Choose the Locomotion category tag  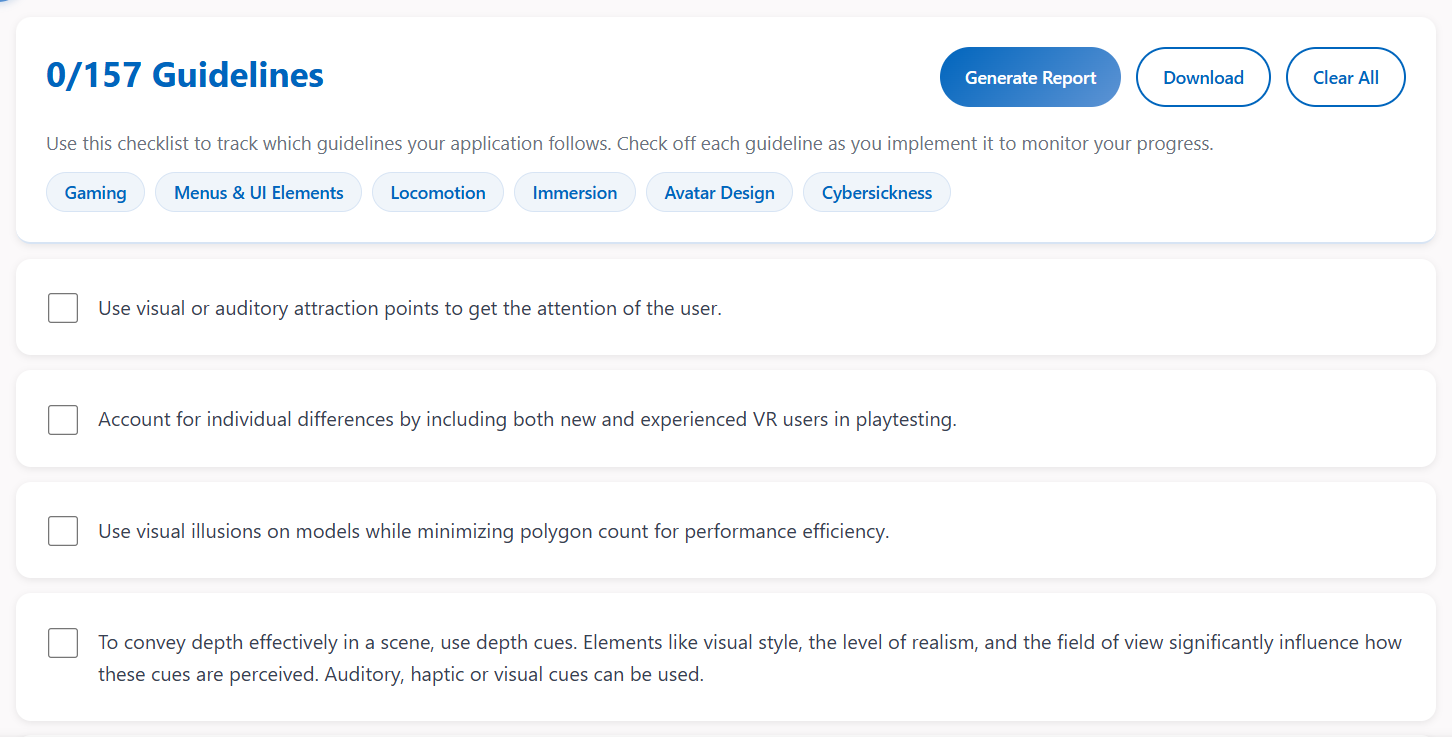coord(438,193)
